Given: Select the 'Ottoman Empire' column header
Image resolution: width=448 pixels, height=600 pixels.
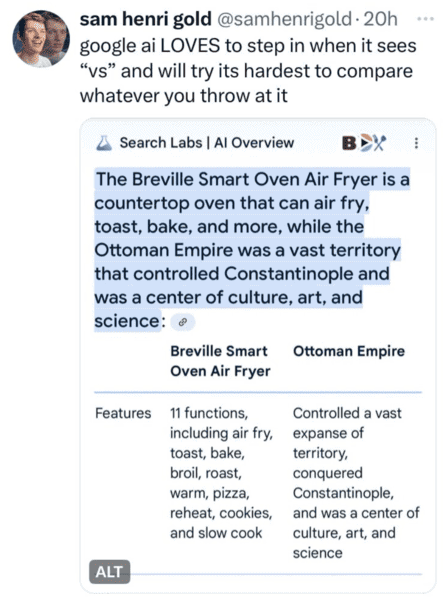Looking at the screenshot, I should (349, 351).
